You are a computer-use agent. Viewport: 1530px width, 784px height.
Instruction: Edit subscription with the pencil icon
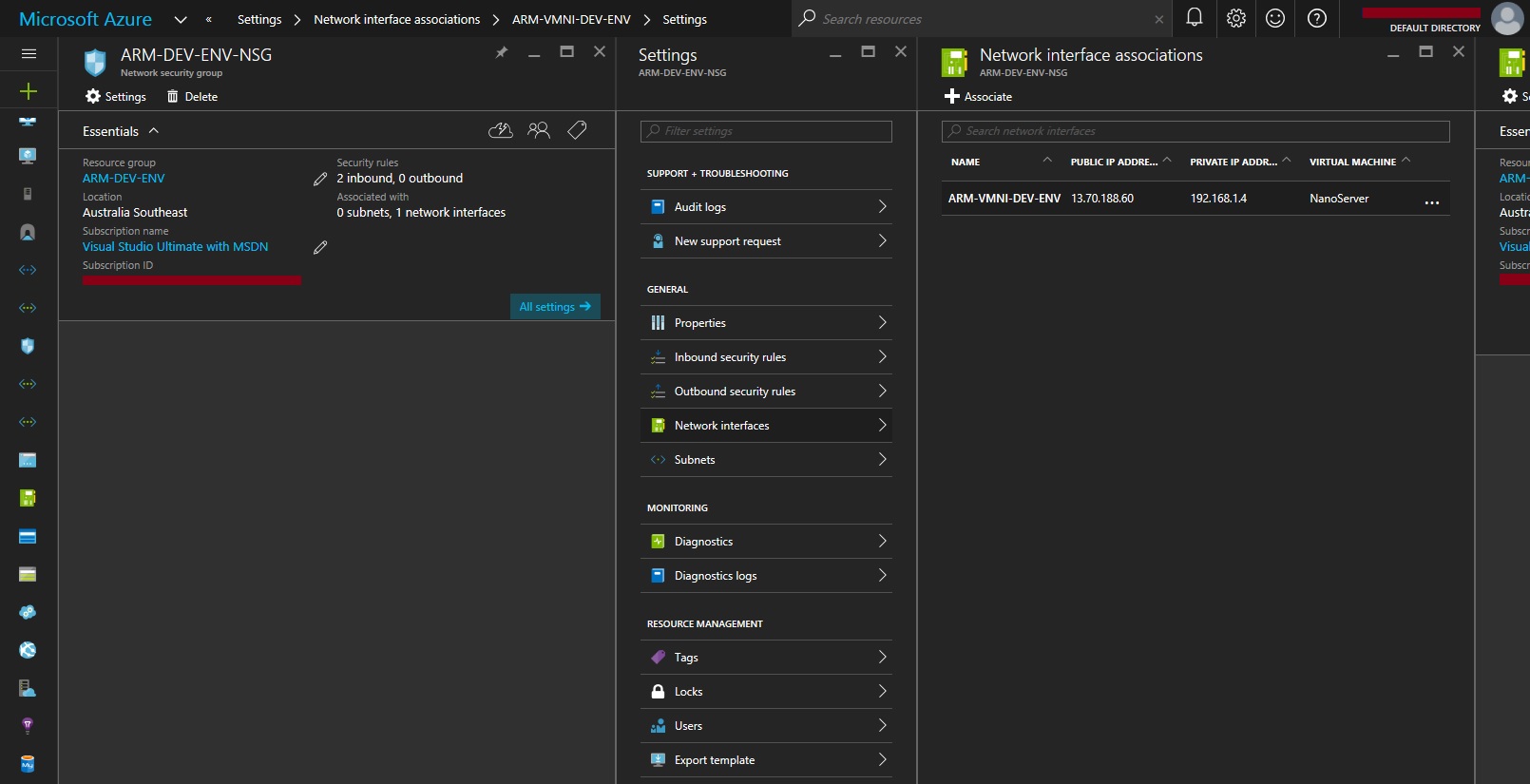[320, 247]
